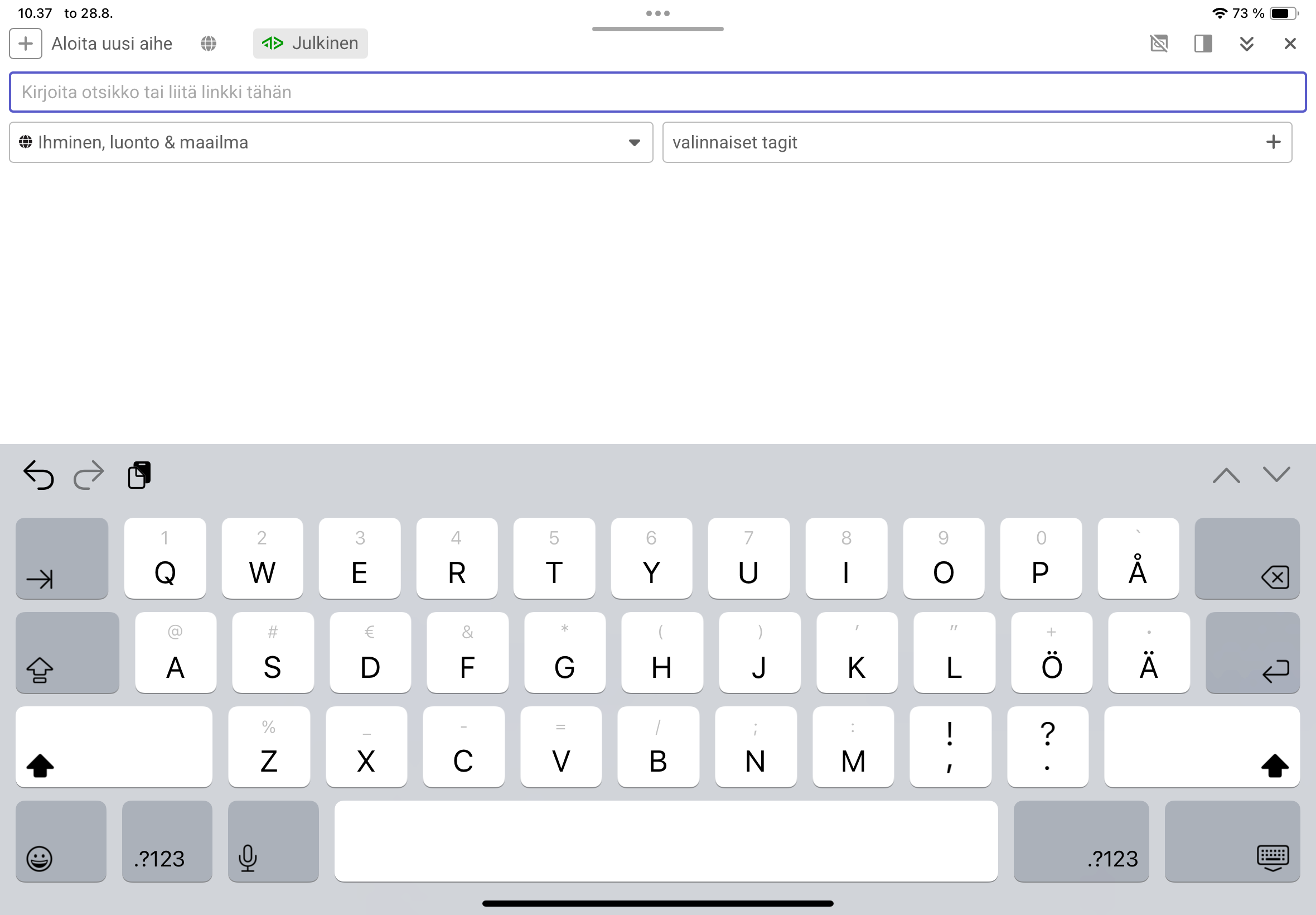Open the Ihminen, luonto & maailma category dropdown
Viewport: 1316px width, 915px height.
pyautogui.click(x=331, y=142)
